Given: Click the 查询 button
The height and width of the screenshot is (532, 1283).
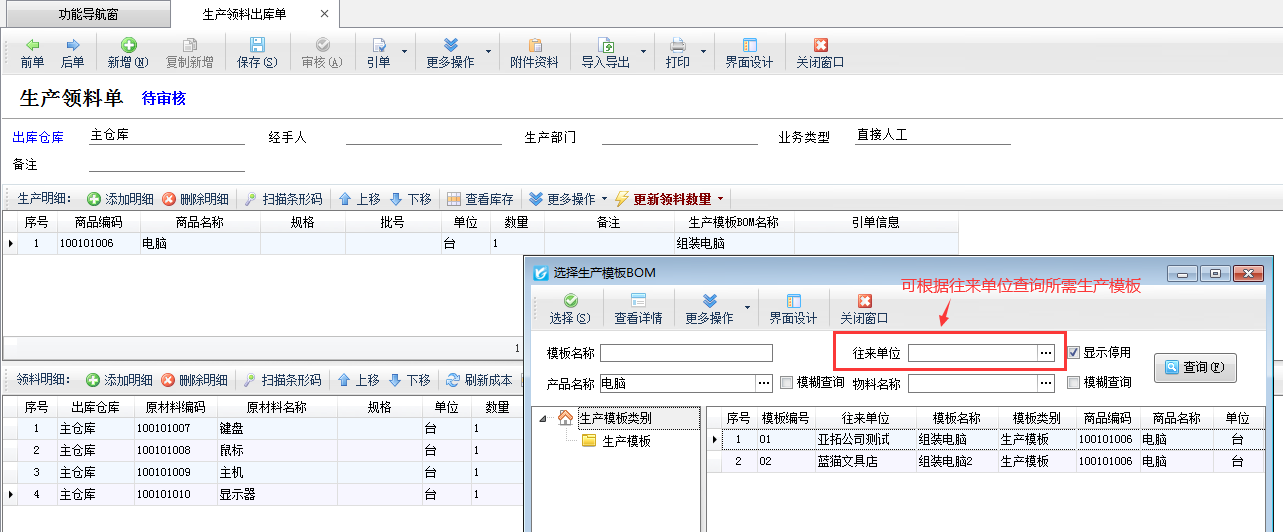Looking at the screenshot, I should point(1195,367).
